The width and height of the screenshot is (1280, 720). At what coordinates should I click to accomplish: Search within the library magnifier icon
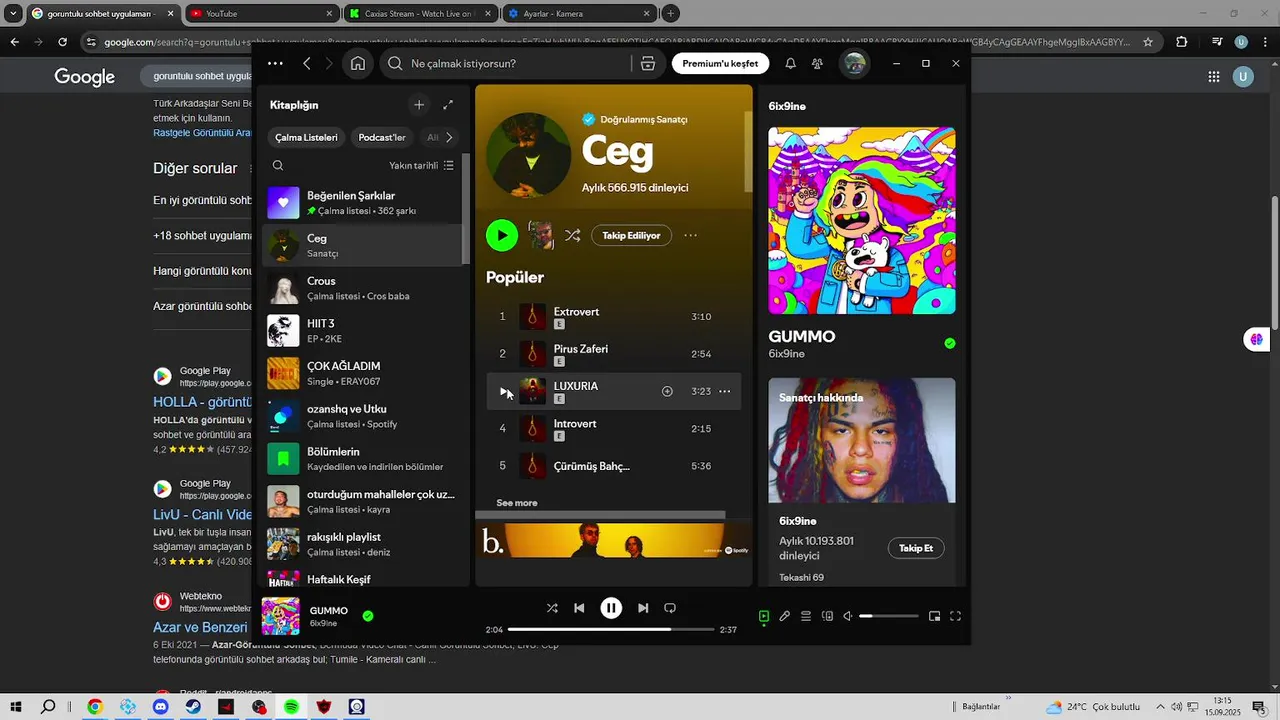[278, 166]
